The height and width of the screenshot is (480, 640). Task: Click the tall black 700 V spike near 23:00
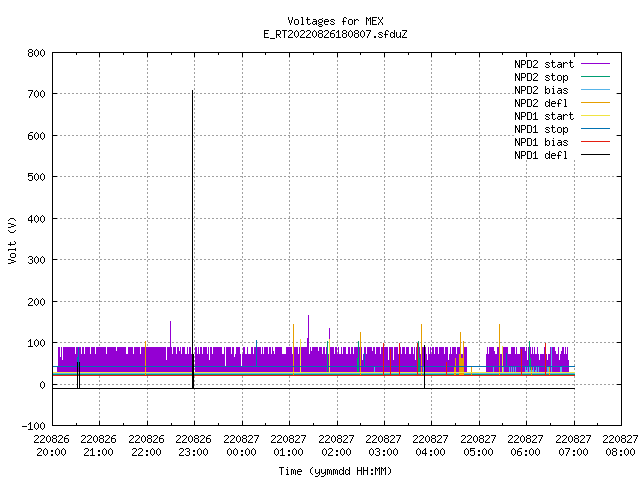tap(193, 237)
